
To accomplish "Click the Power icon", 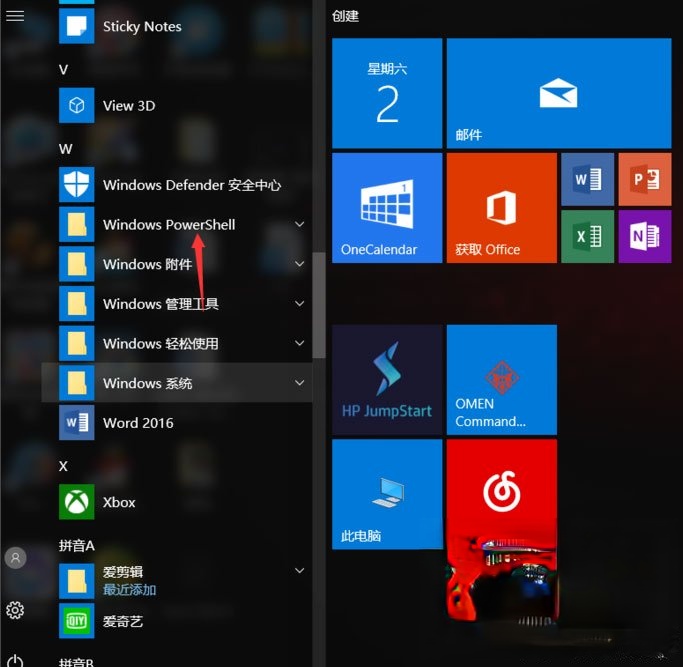I will [15, 660].
